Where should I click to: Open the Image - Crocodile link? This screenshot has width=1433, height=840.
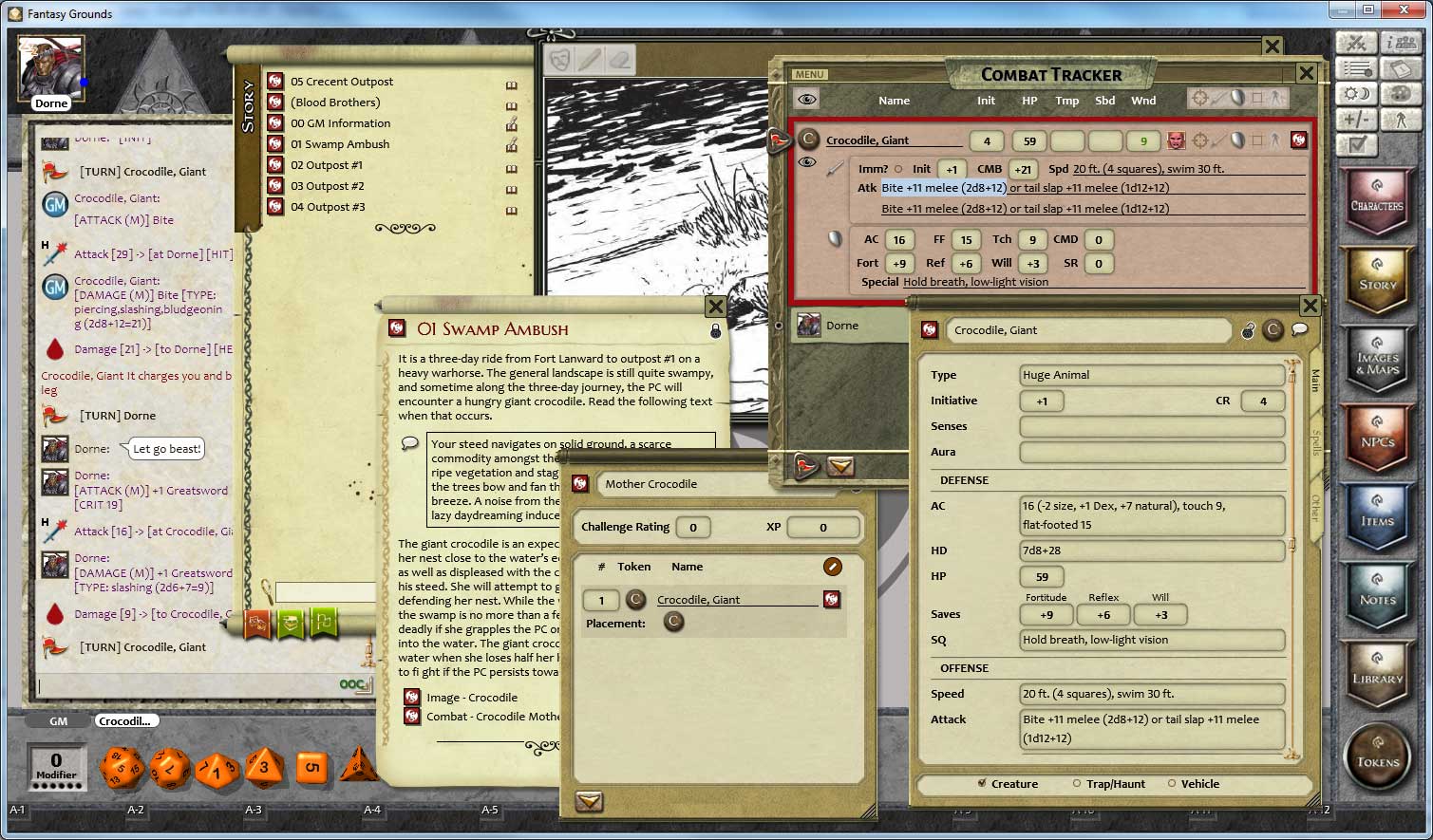(470, 697)
